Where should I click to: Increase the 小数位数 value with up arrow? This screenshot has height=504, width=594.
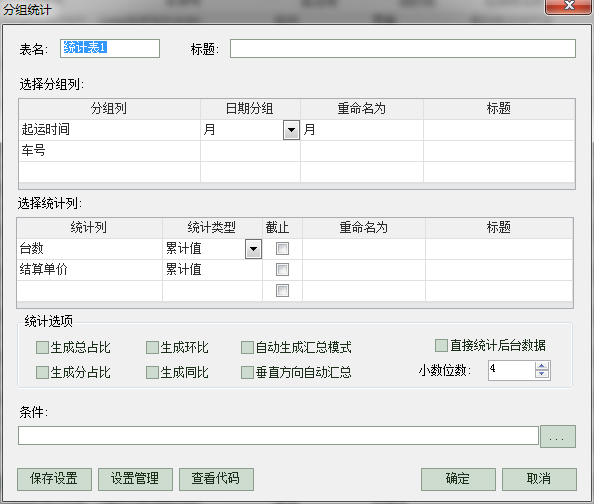tap(542, 366)
